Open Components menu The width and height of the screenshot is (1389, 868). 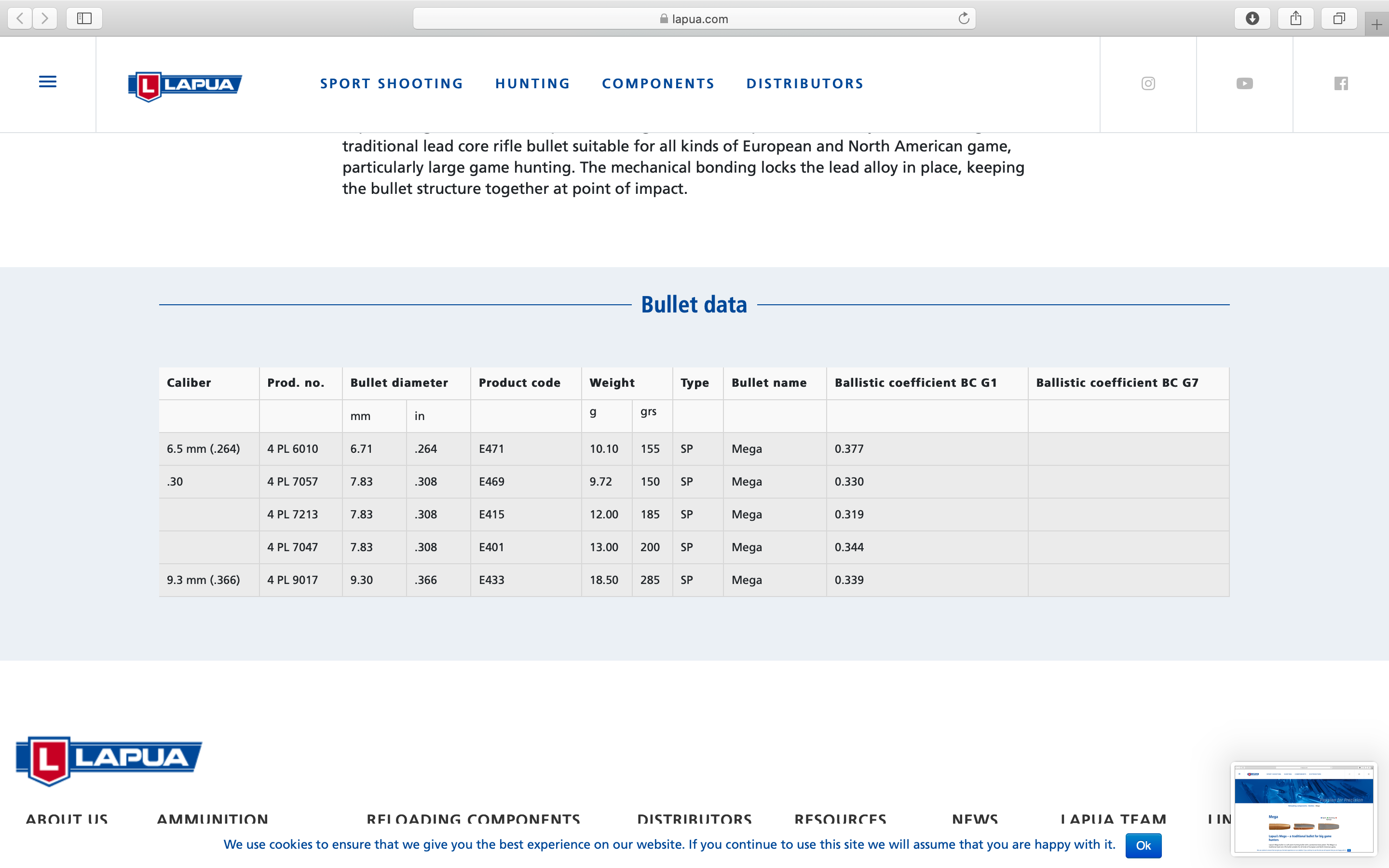tap(658, 84)
